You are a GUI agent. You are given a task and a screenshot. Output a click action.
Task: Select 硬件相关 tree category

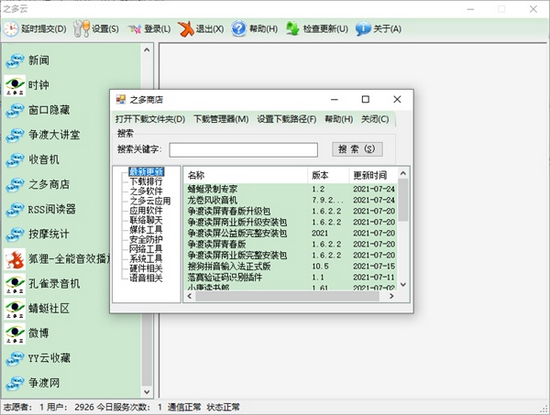click(146, 268)
